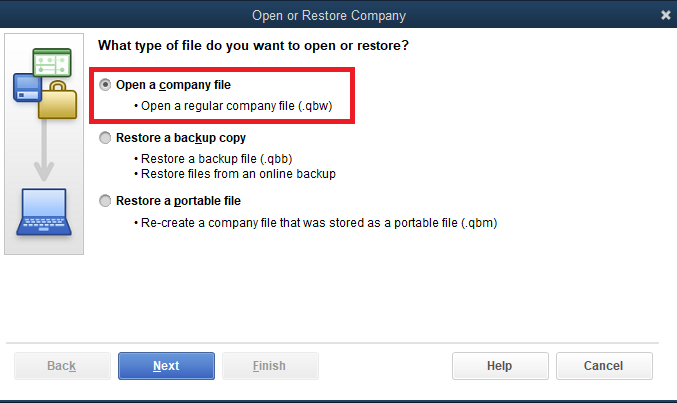Go to the previous step with the Back button
Image resolution: width=677 pixels, height=403 pixels.
coord(62,366)
